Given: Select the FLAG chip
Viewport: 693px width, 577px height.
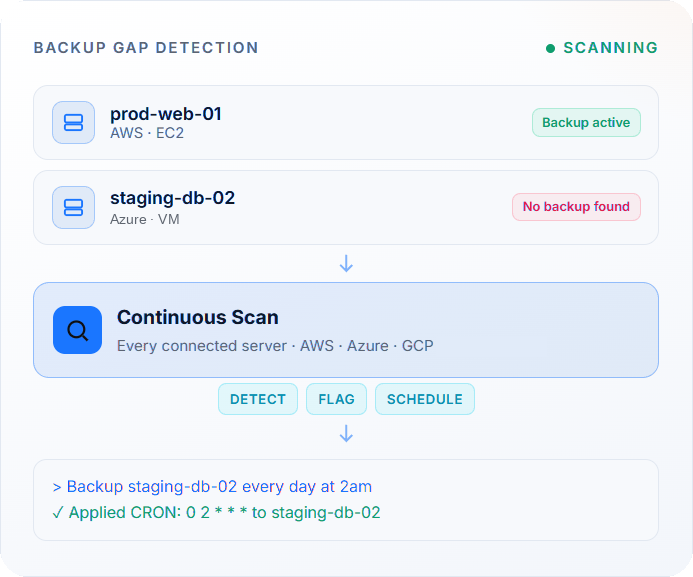Looking at the screenshot, I should tap(336, 399).
